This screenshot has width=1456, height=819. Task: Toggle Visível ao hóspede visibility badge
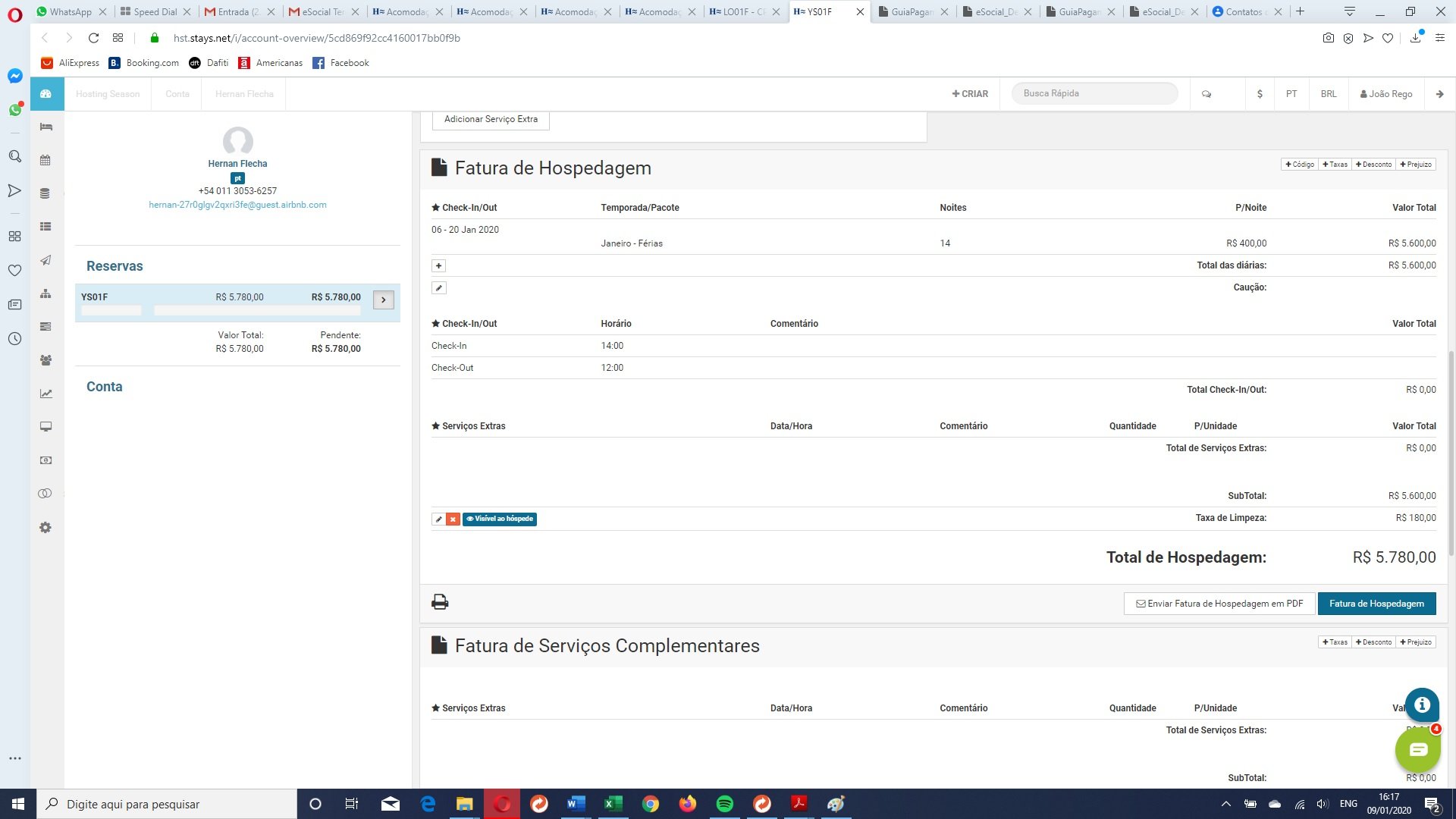499,519
